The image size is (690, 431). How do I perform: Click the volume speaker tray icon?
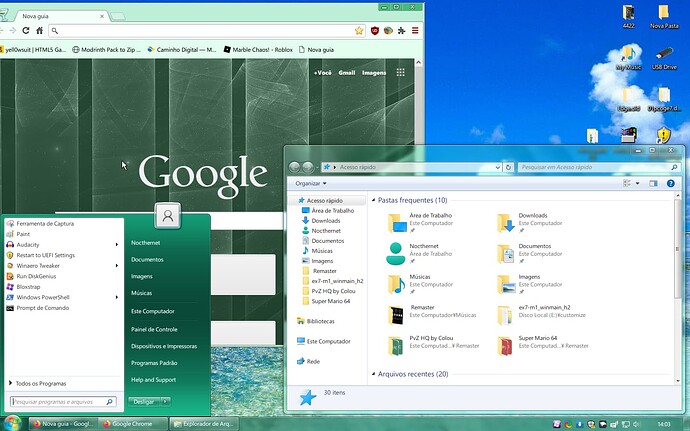(x=636, y=424)
